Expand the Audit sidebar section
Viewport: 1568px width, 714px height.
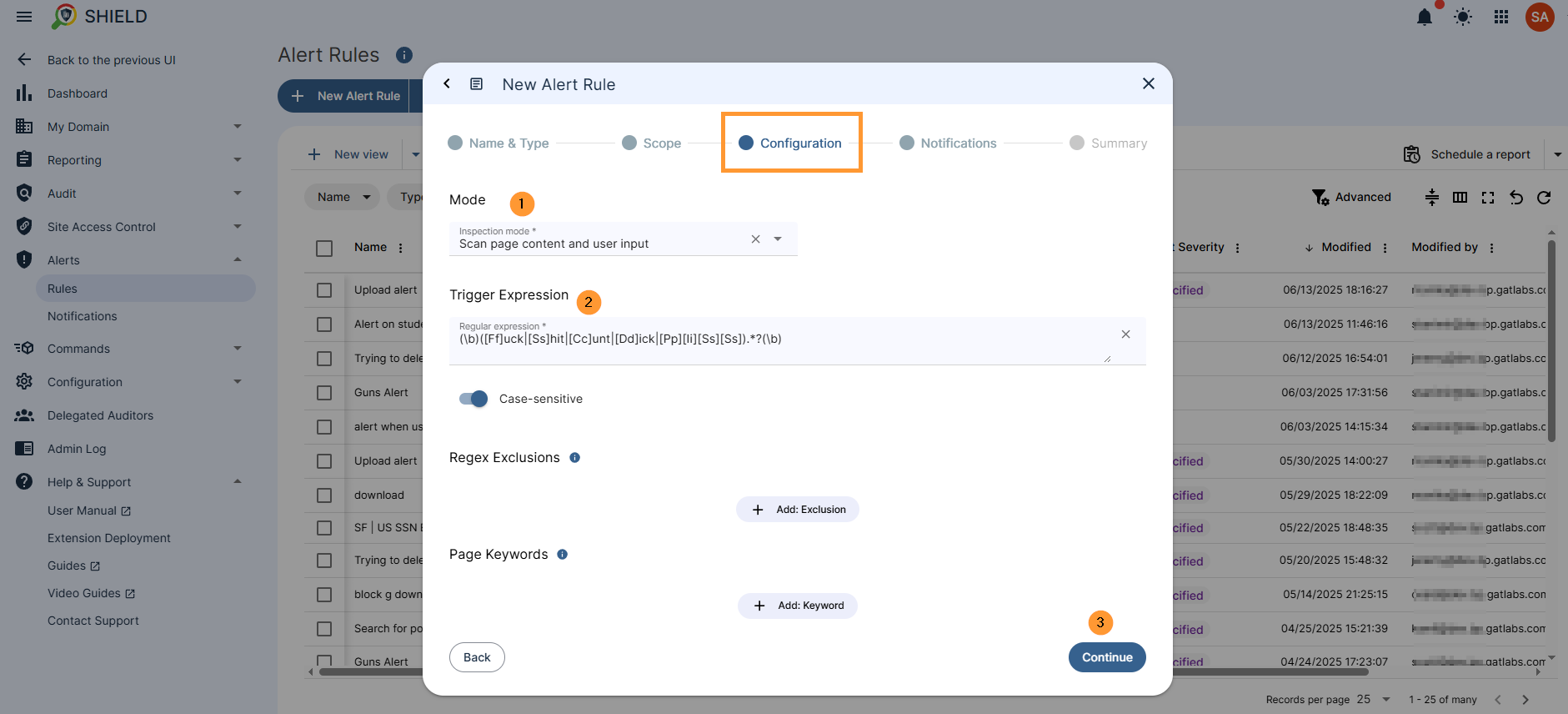pos(238,194)
